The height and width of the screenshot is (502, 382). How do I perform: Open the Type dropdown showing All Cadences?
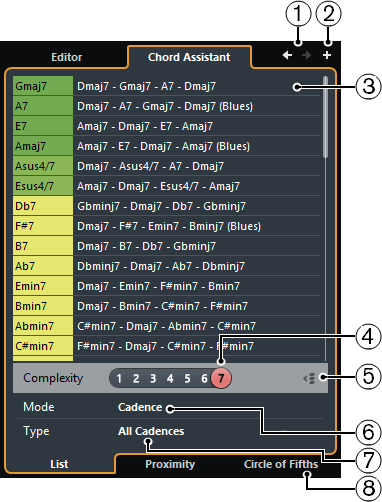tap(151, 431)
